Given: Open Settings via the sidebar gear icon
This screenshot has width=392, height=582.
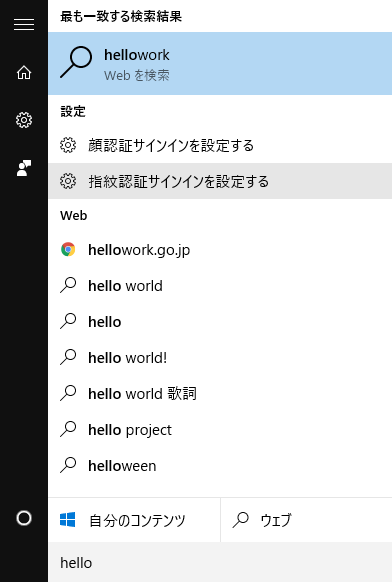Looking at the screenshot, I should (24, 120).
